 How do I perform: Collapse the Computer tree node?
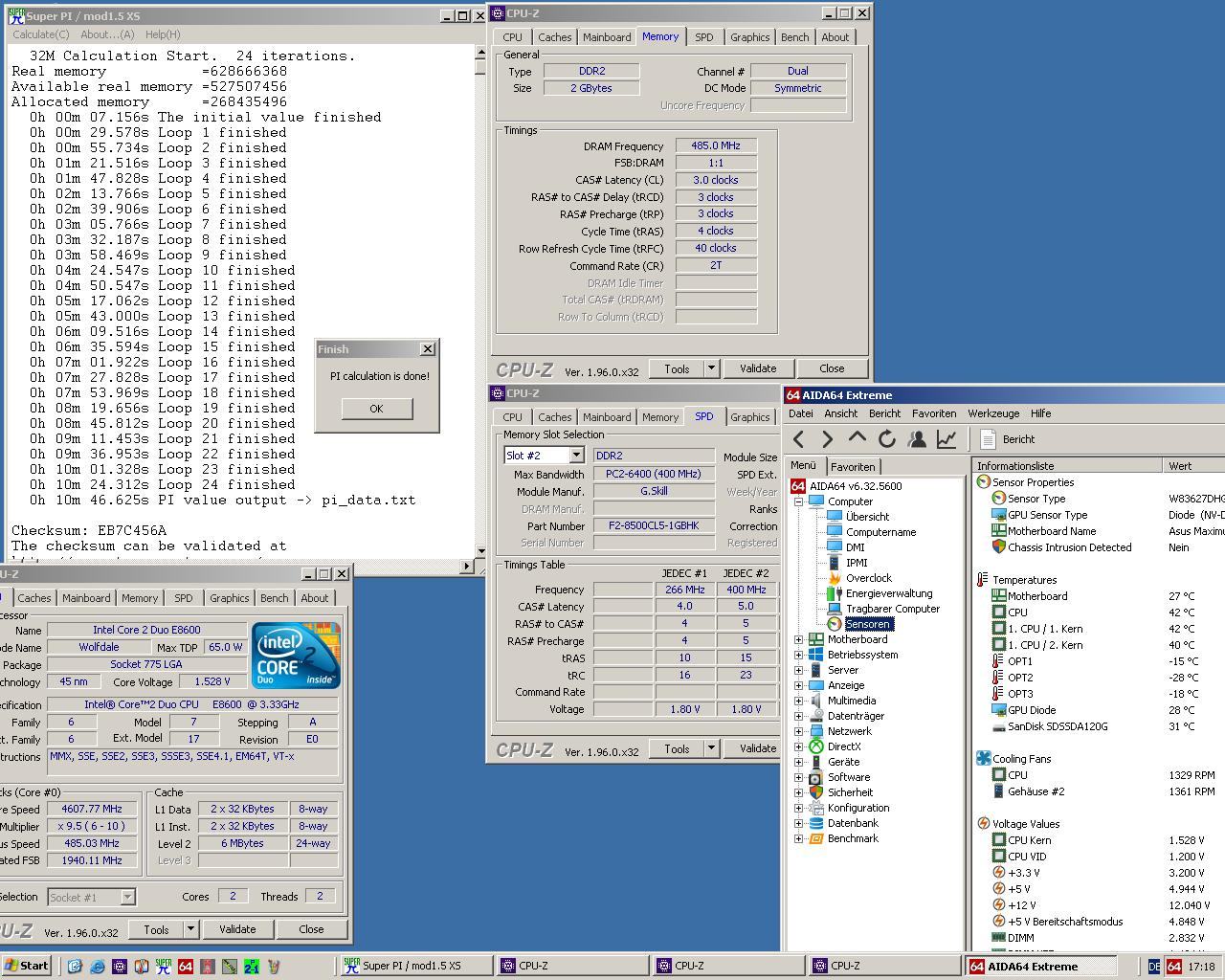click(x=799, y=501)
